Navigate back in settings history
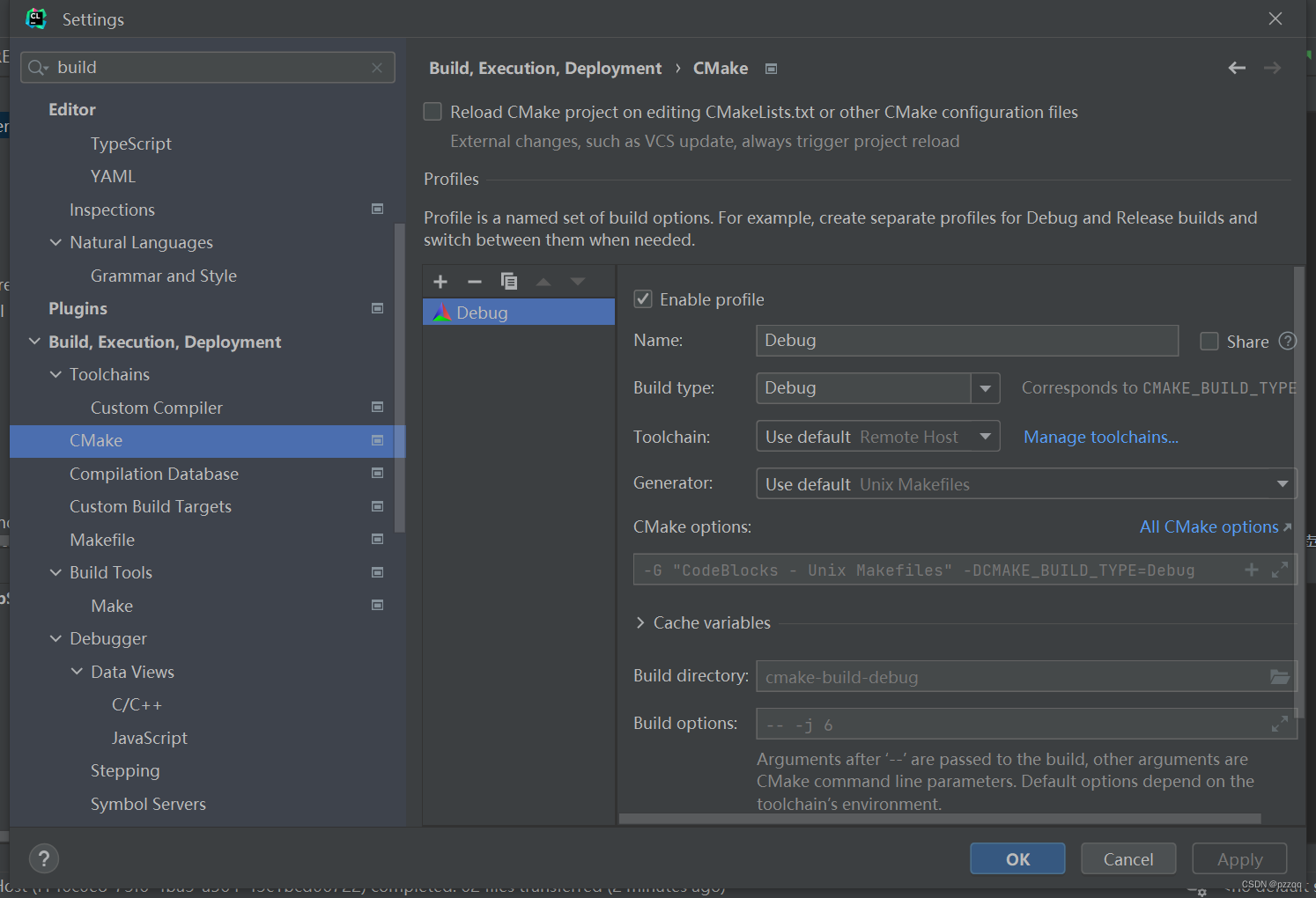 click(1237, 68)
